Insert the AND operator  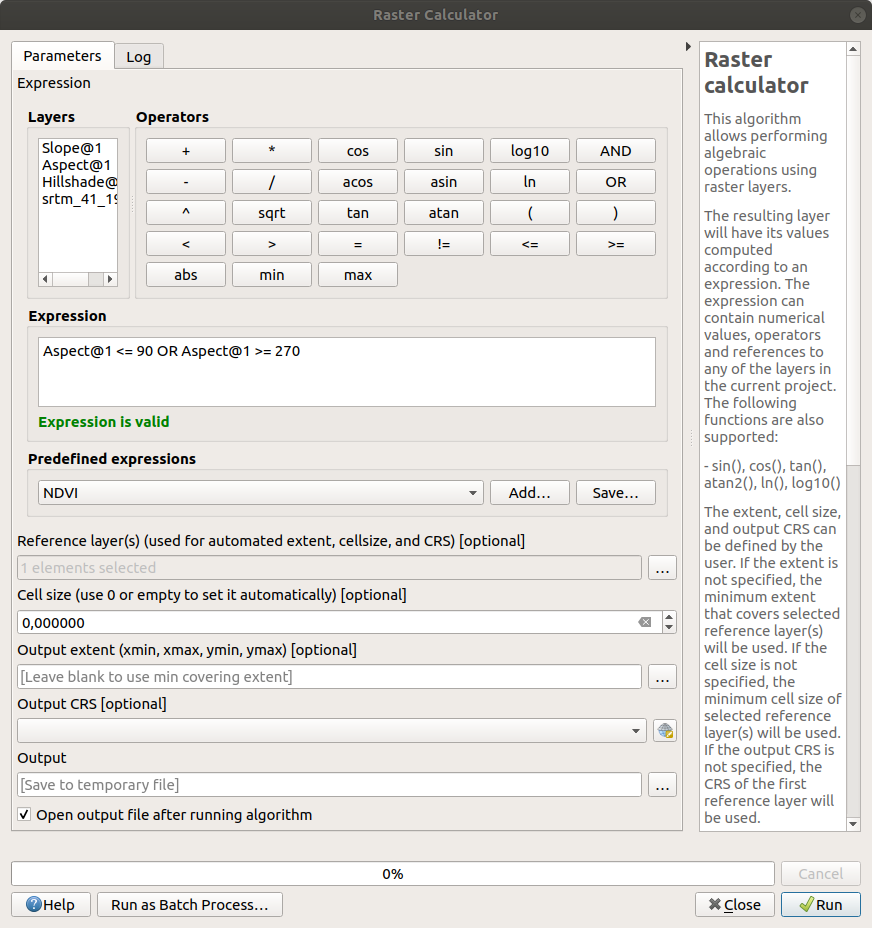point(615,150)
